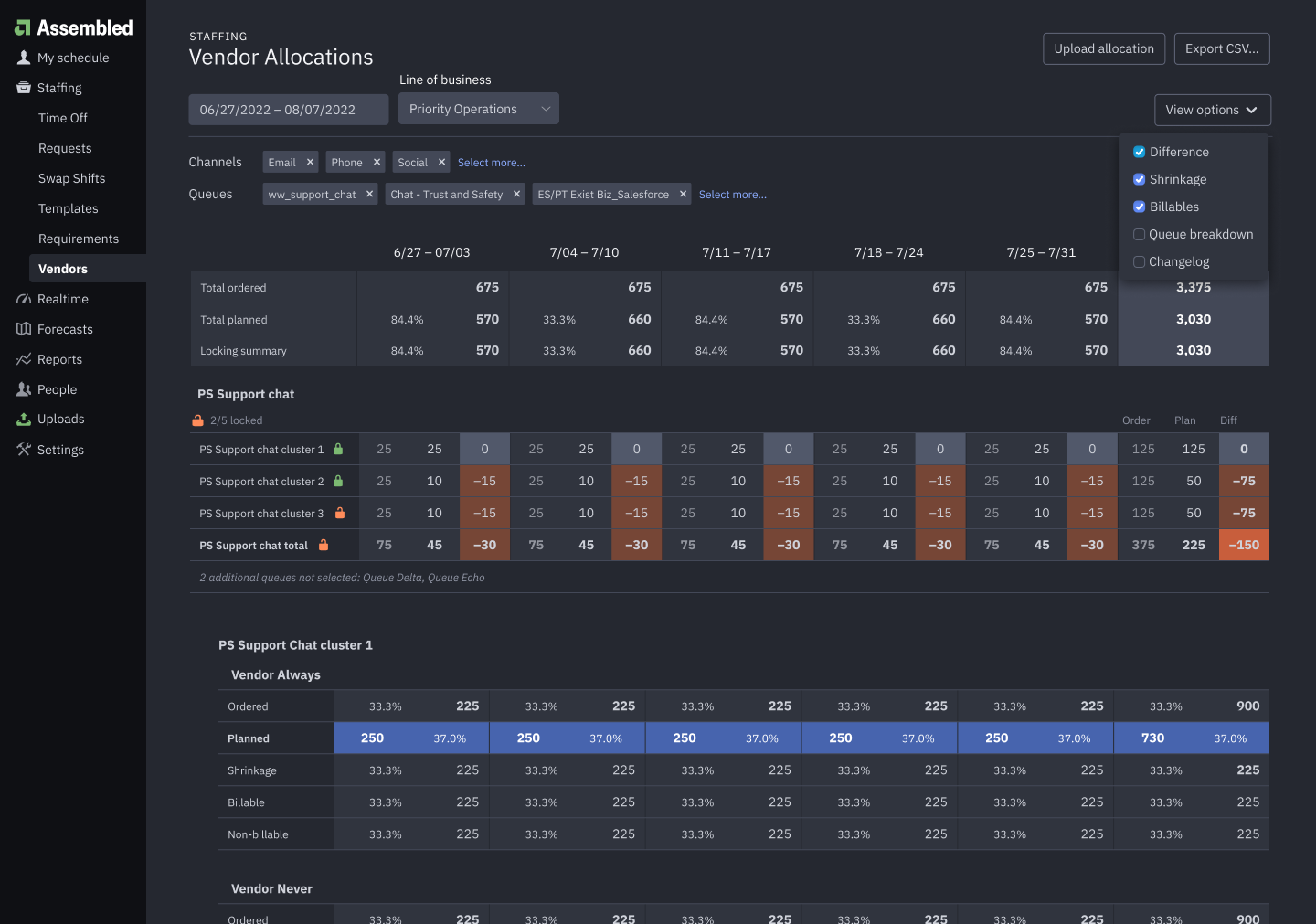This screenshot has width=1316, height=924.
Task: Select more channels link
Action: pos(492,163)
